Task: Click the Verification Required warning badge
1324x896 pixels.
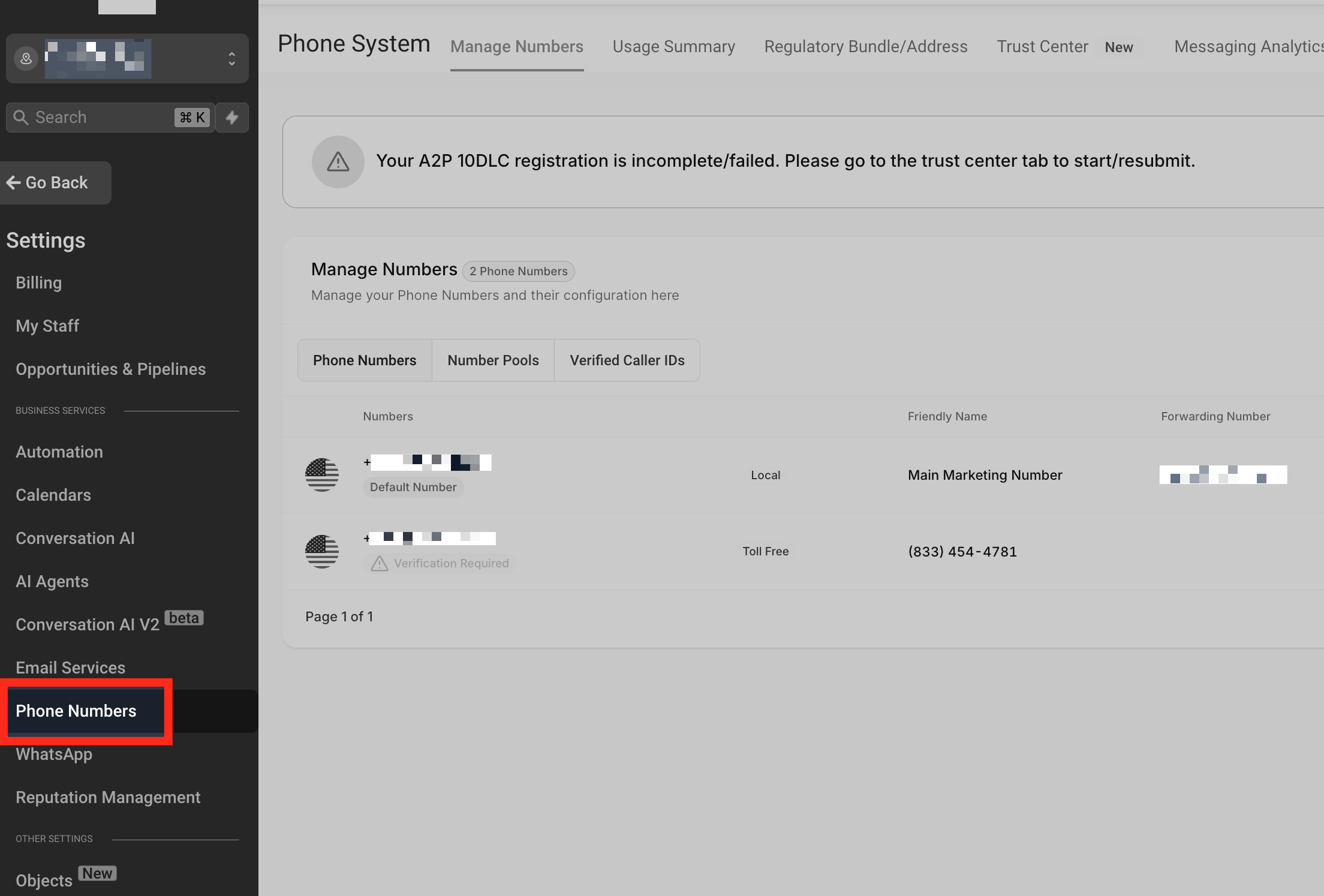Action: pyautogui.click(x=440, y=563)
